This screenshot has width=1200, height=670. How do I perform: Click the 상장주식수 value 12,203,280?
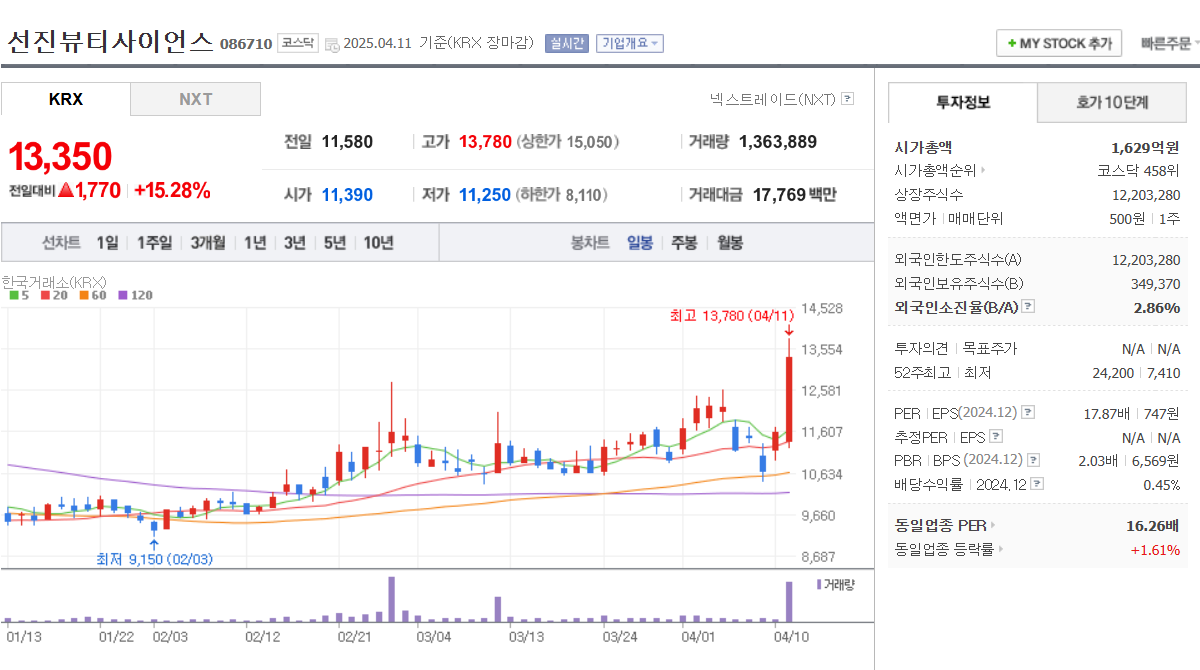[x=1146, y=194]
